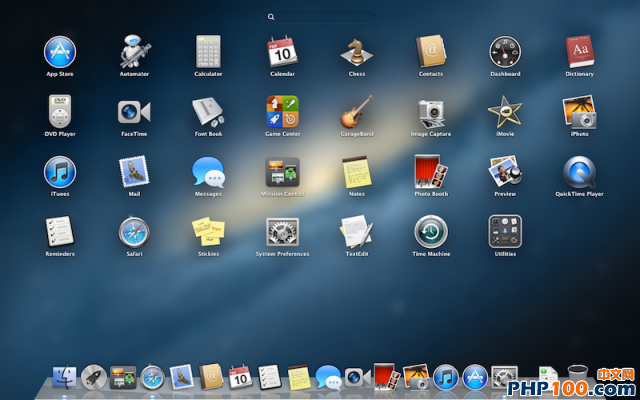Launch the Chess app
Screen dimensions: 640x400
click(357, 52)
